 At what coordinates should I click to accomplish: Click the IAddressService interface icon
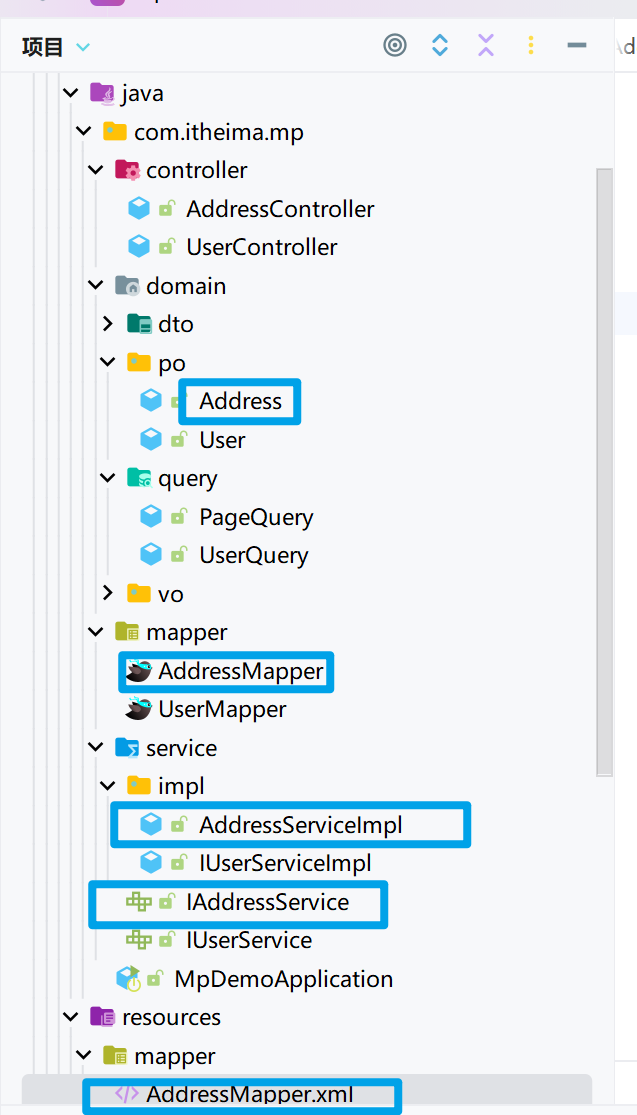[x=138, y=902]
